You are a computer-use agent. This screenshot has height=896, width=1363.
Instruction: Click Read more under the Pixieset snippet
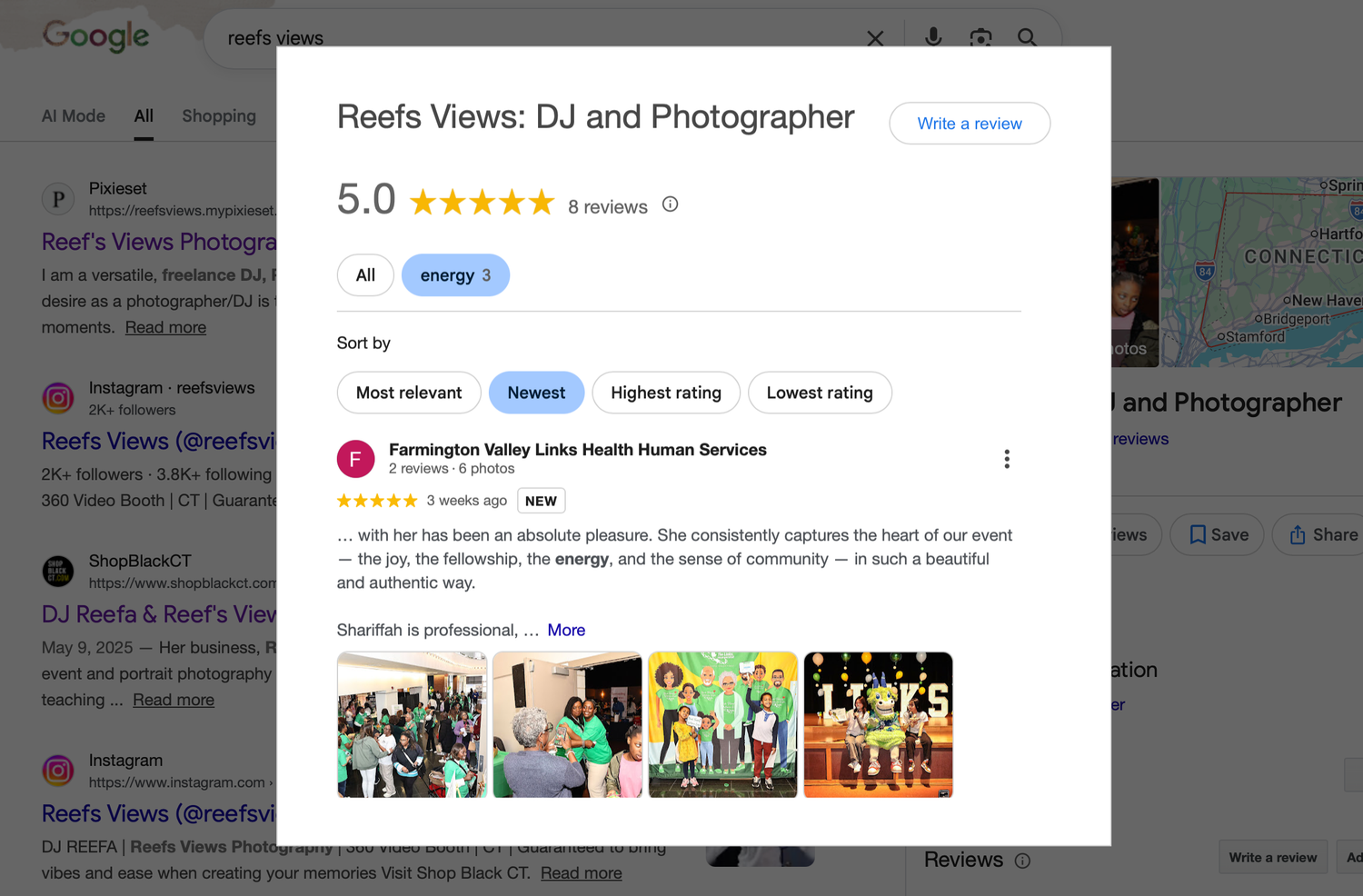(165, 327)
